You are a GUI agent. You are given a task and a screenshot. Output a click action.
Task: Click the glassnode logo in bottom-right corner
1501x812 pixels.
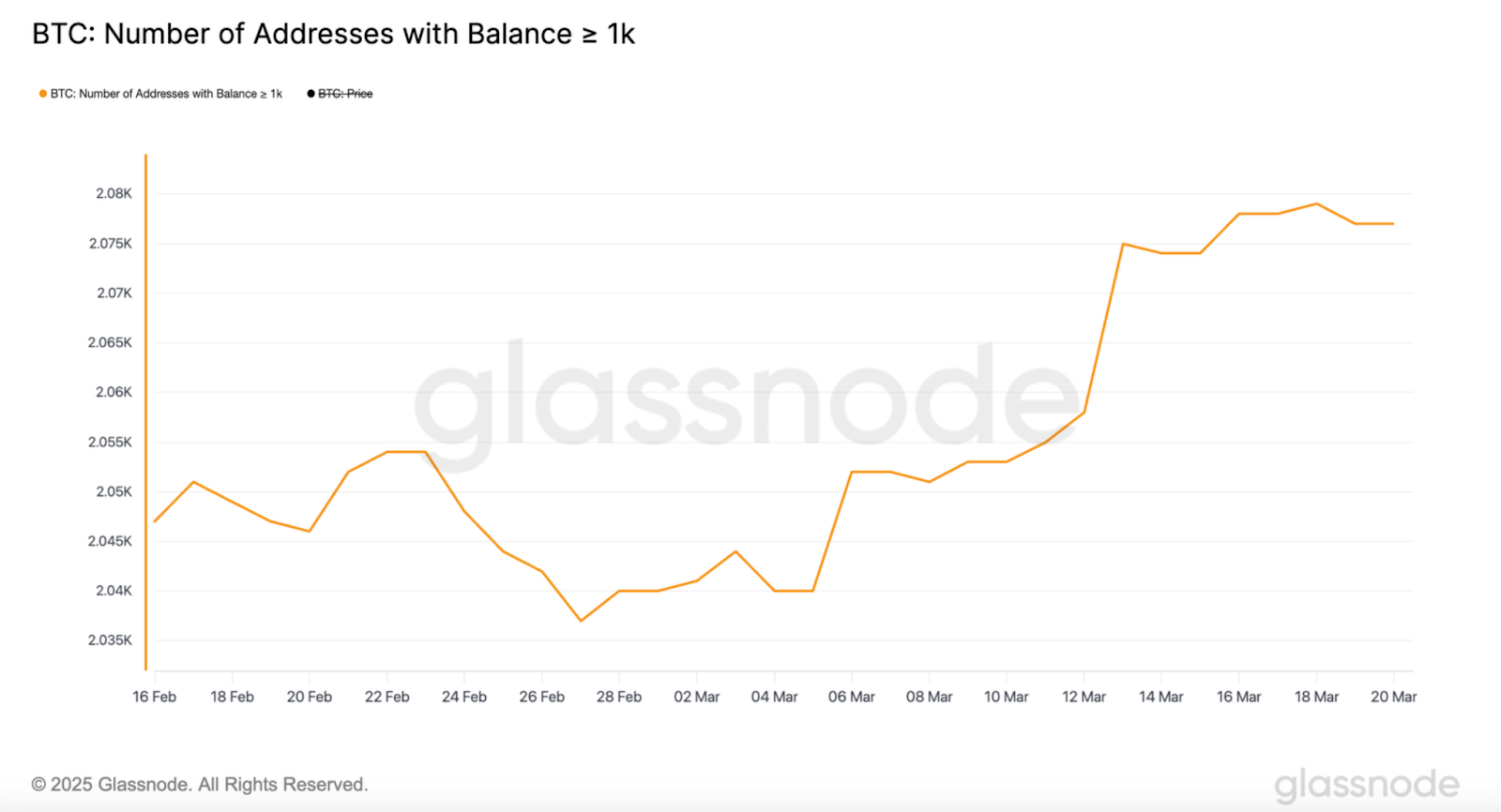click(1366, 785)
